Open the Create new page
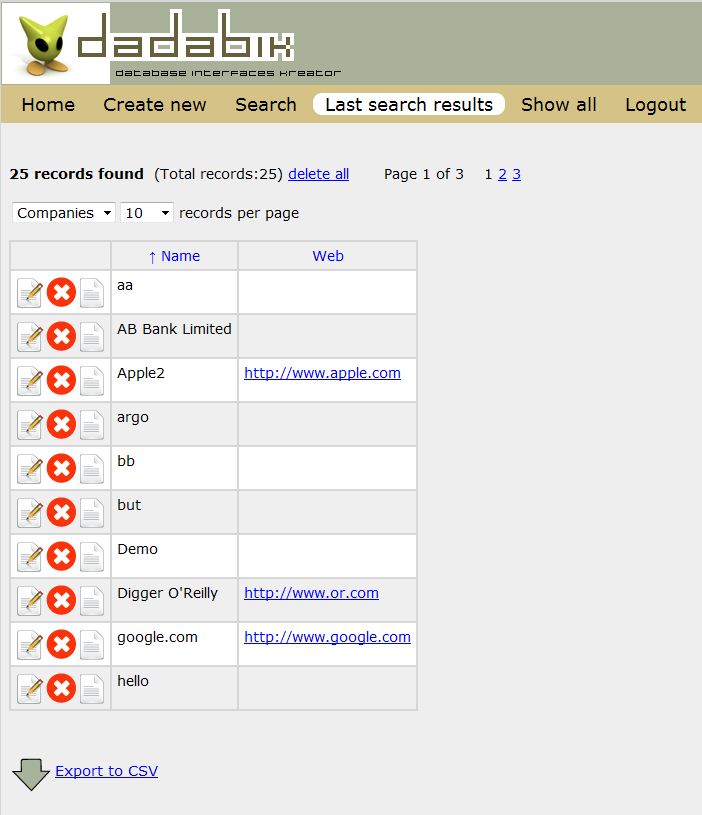This screenshot has height=815, width=702. click(x=155, y=105)
